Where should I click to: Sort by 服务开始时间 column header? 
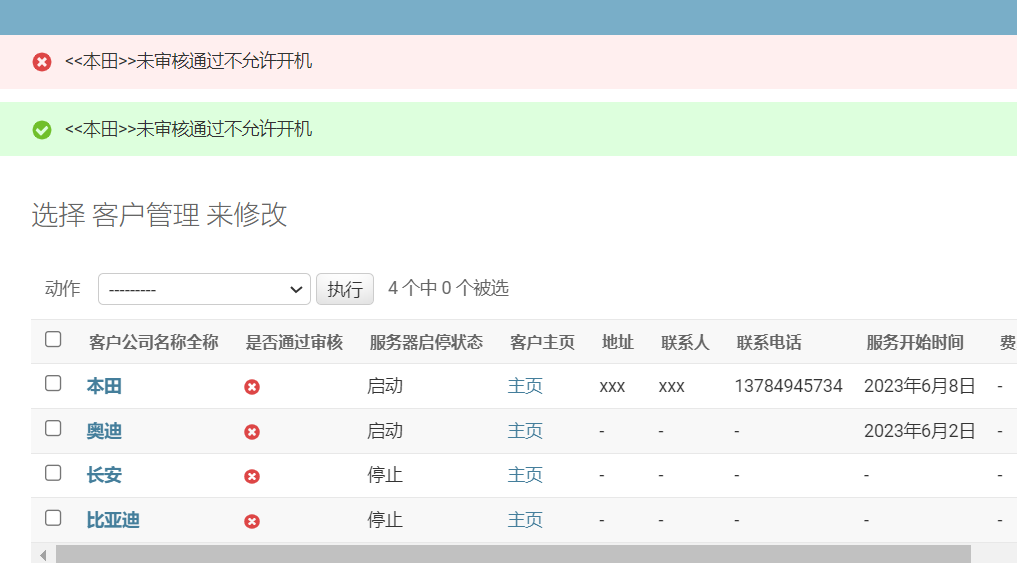[915, 343]
